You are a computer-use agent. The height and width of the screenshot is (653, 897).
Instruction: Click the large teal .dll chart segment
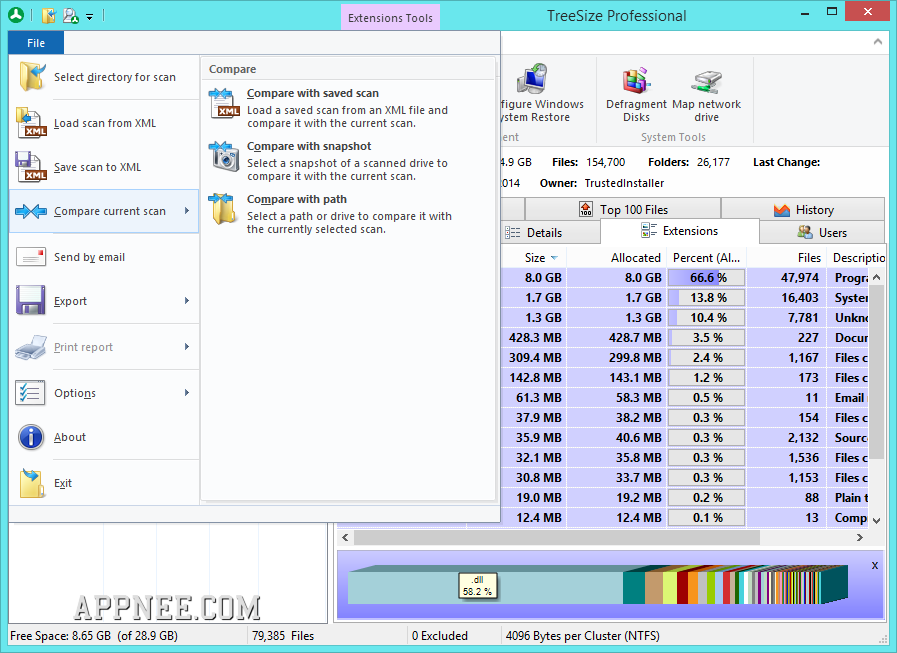(485, 586)
